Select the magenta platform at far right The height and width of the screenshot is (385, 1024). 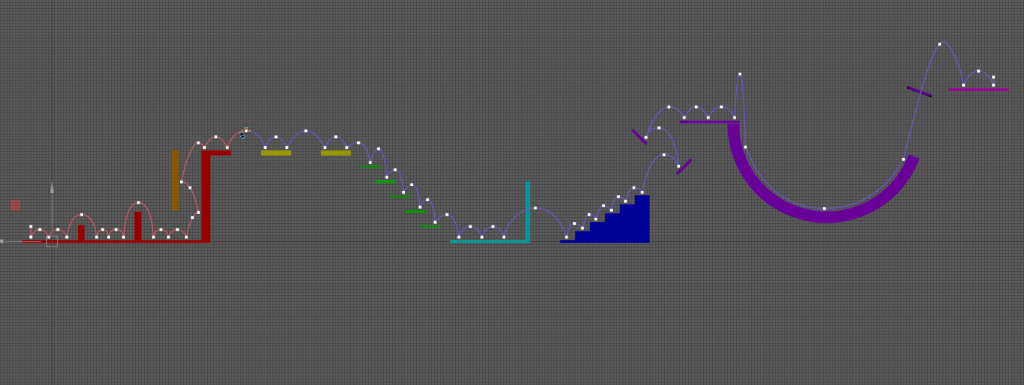(x=978, y=89)
